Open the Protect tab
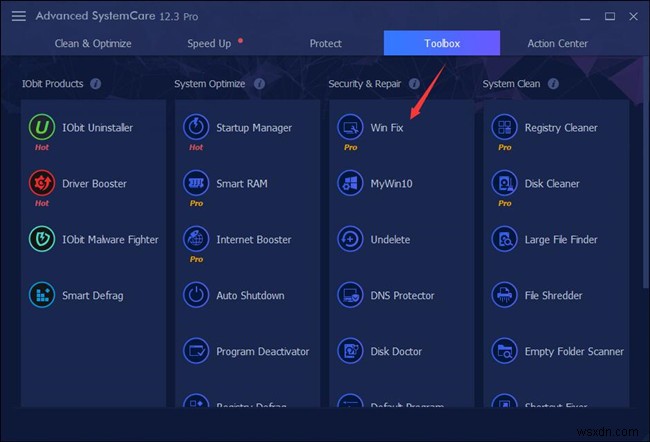This screenshot has height=442, width=650. pyautogui.click(x=326, y=43)
